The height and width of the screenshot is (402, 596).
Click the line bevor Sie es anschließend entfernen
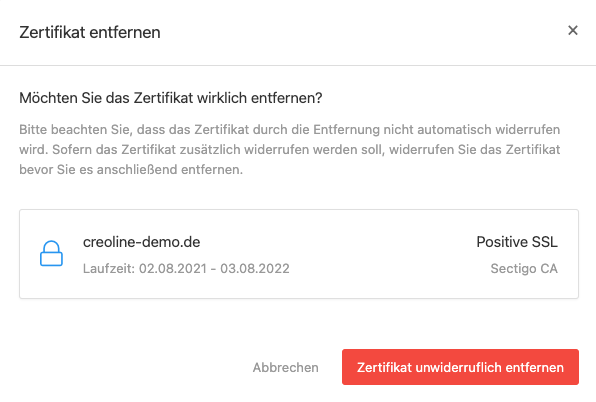coord(131,169)
